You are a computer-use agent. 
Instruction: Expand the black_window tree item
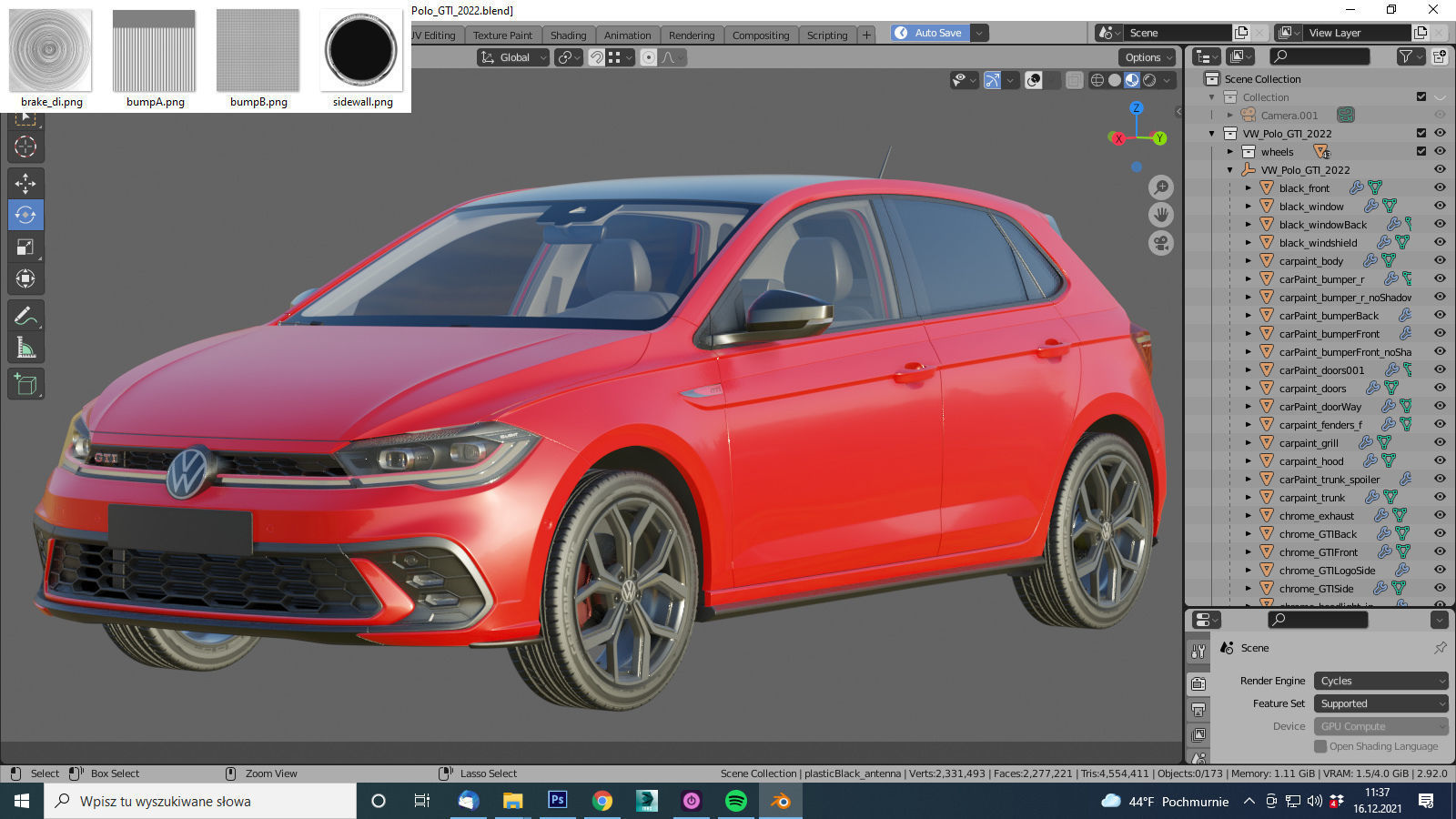click(1249, 207)
